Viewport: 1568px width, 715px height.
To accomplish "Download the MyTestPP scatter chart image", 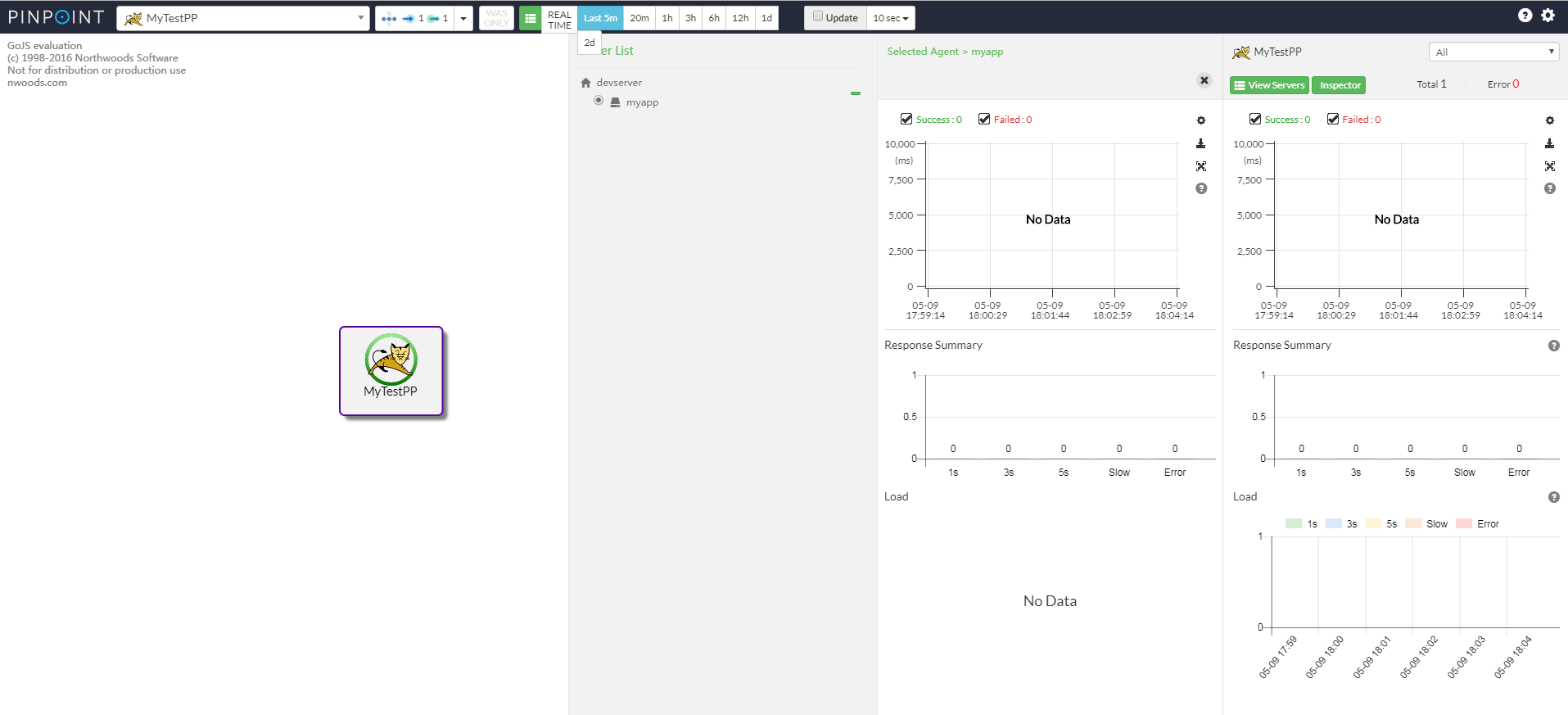I will pos(1550,143).
